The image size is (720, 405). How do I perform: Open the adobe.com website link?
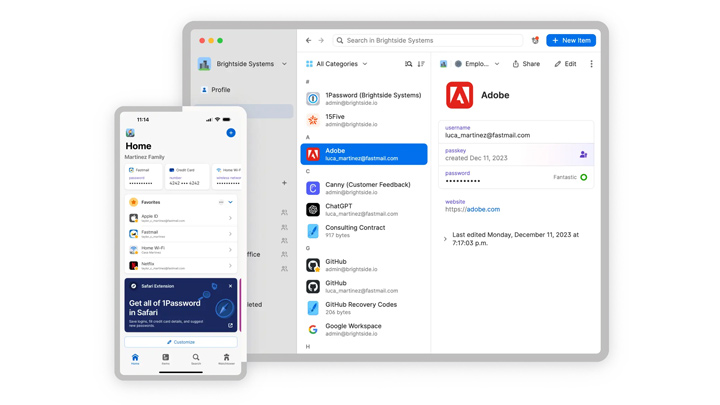point(483,209)
